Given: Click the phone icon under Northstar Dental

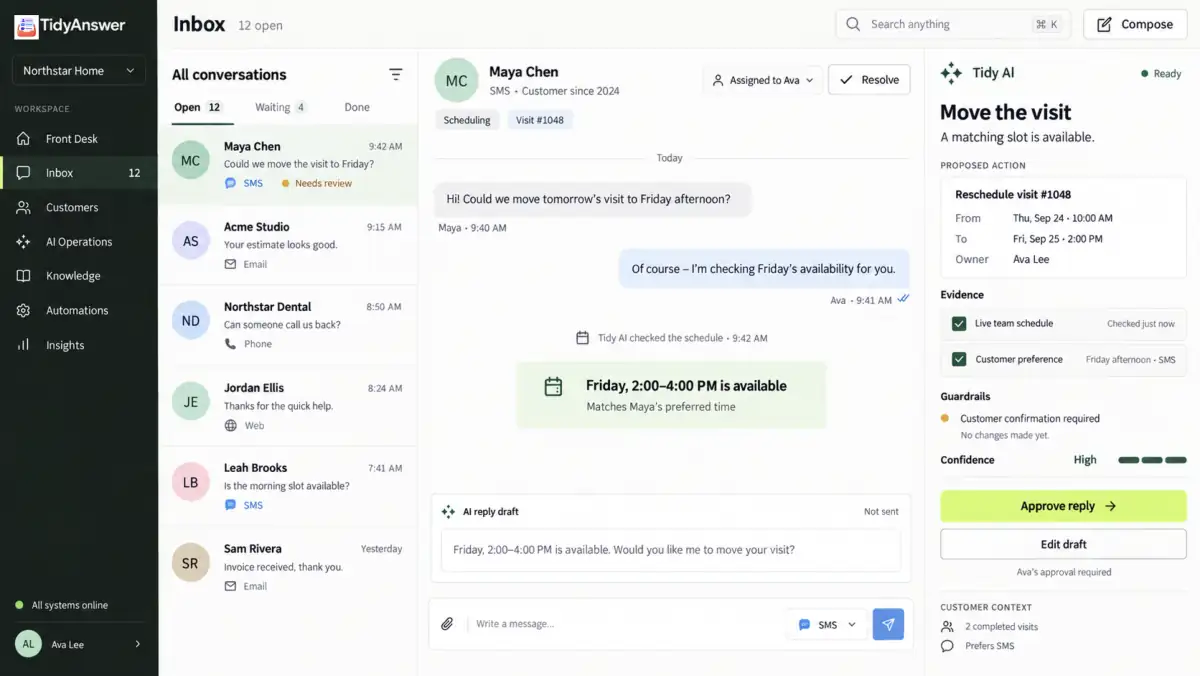Looking at the screenshot, I should 230,344.
